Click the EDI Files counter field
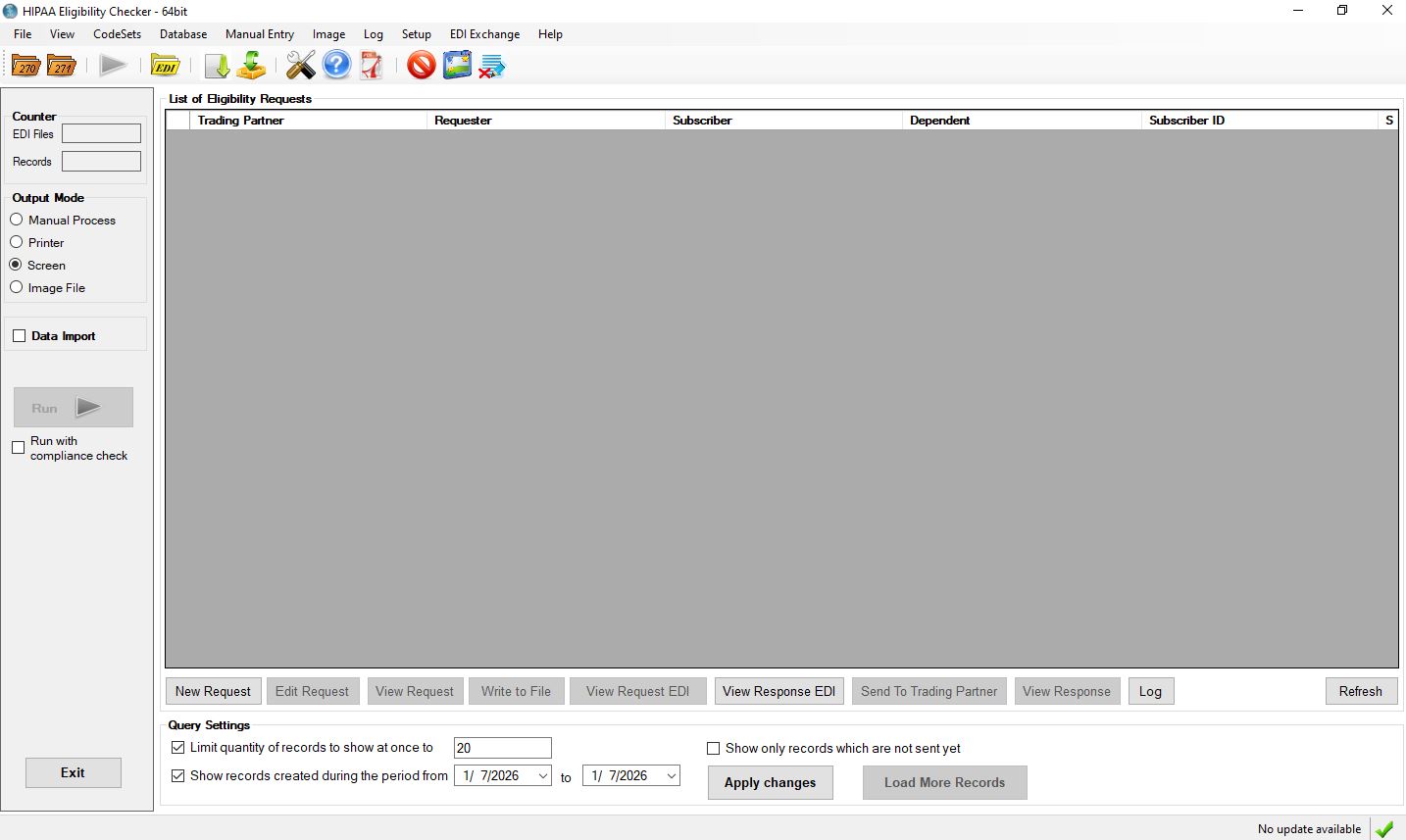 coord(102,133)
